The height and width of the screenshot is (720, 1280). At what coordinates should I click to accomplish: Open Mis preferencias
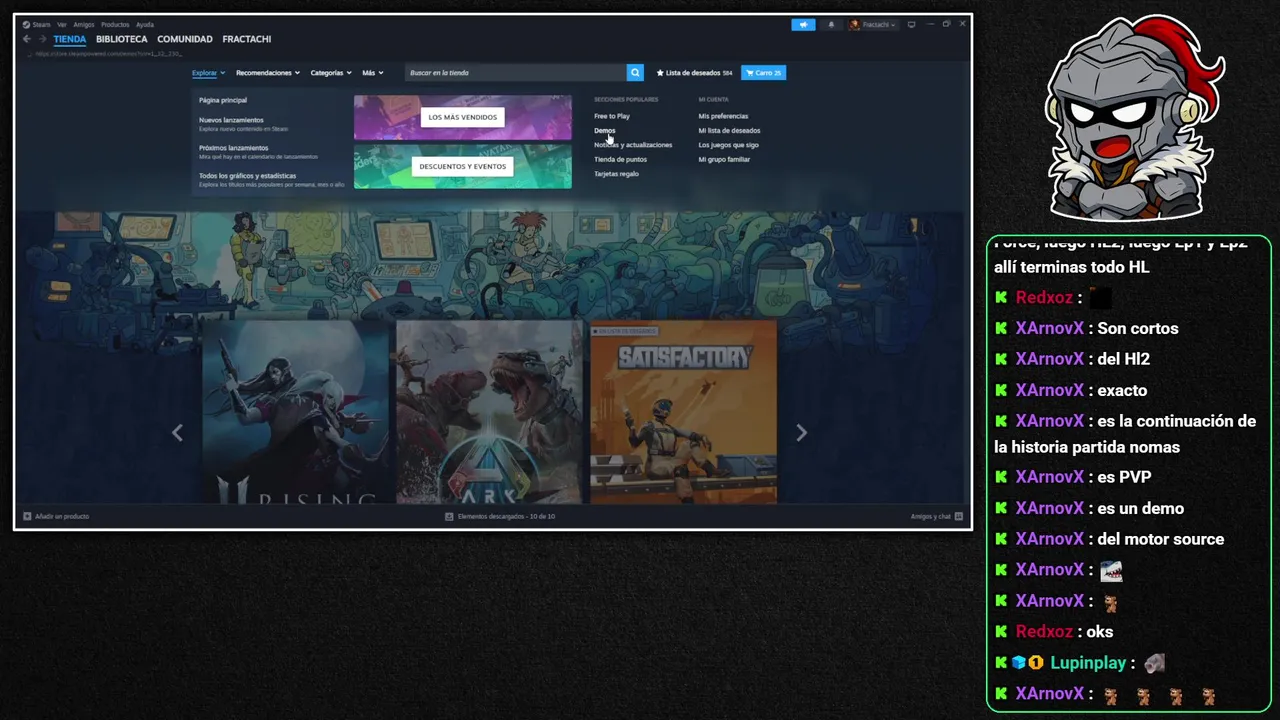tap(723, 116)
